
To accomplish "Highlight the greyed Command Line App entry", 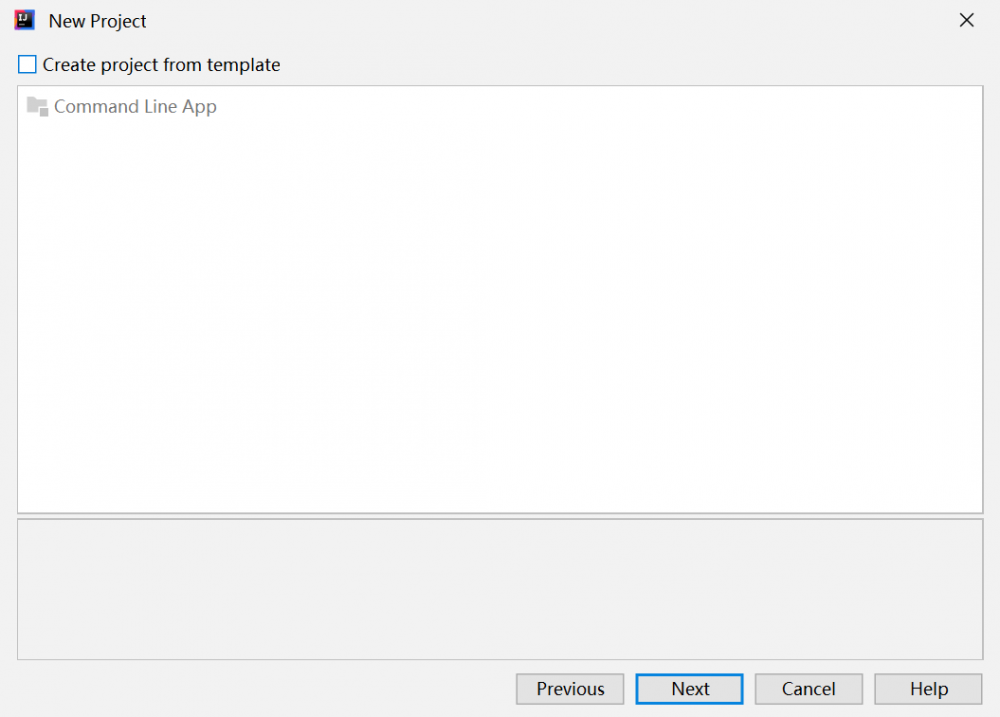I will (x=135, y=106).
